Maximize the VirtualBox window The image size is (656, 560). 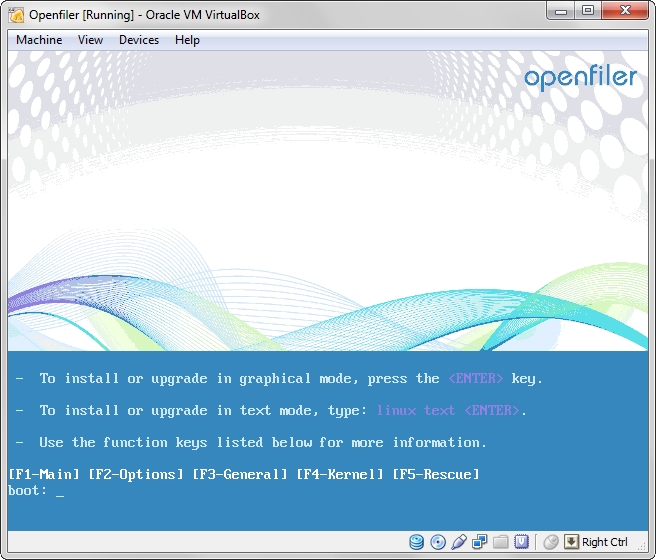click(587, 11)
